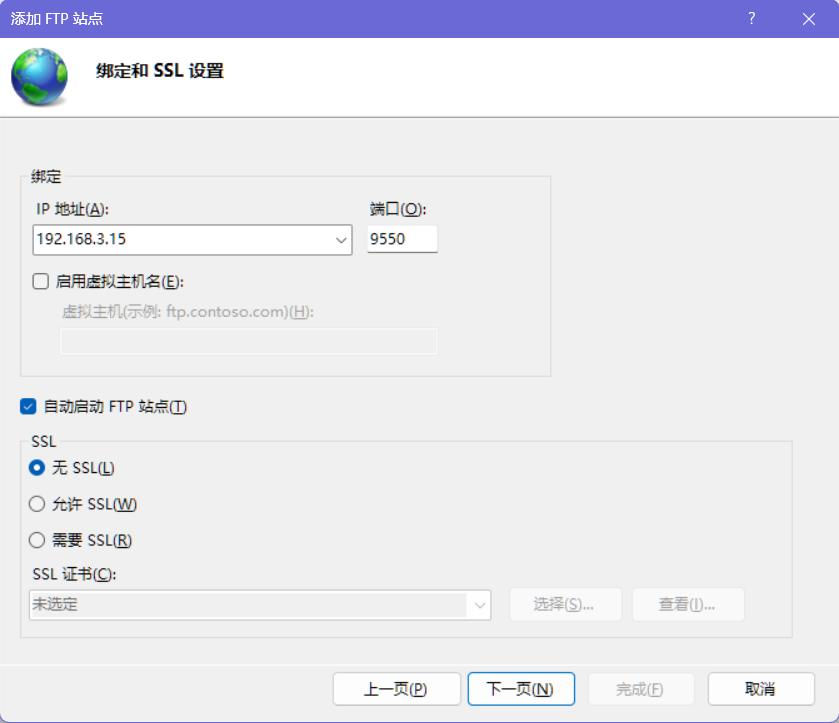Click into the IP address text 192.168.3.15
Viewport: 839px width, 723px height.
[81, 239]
